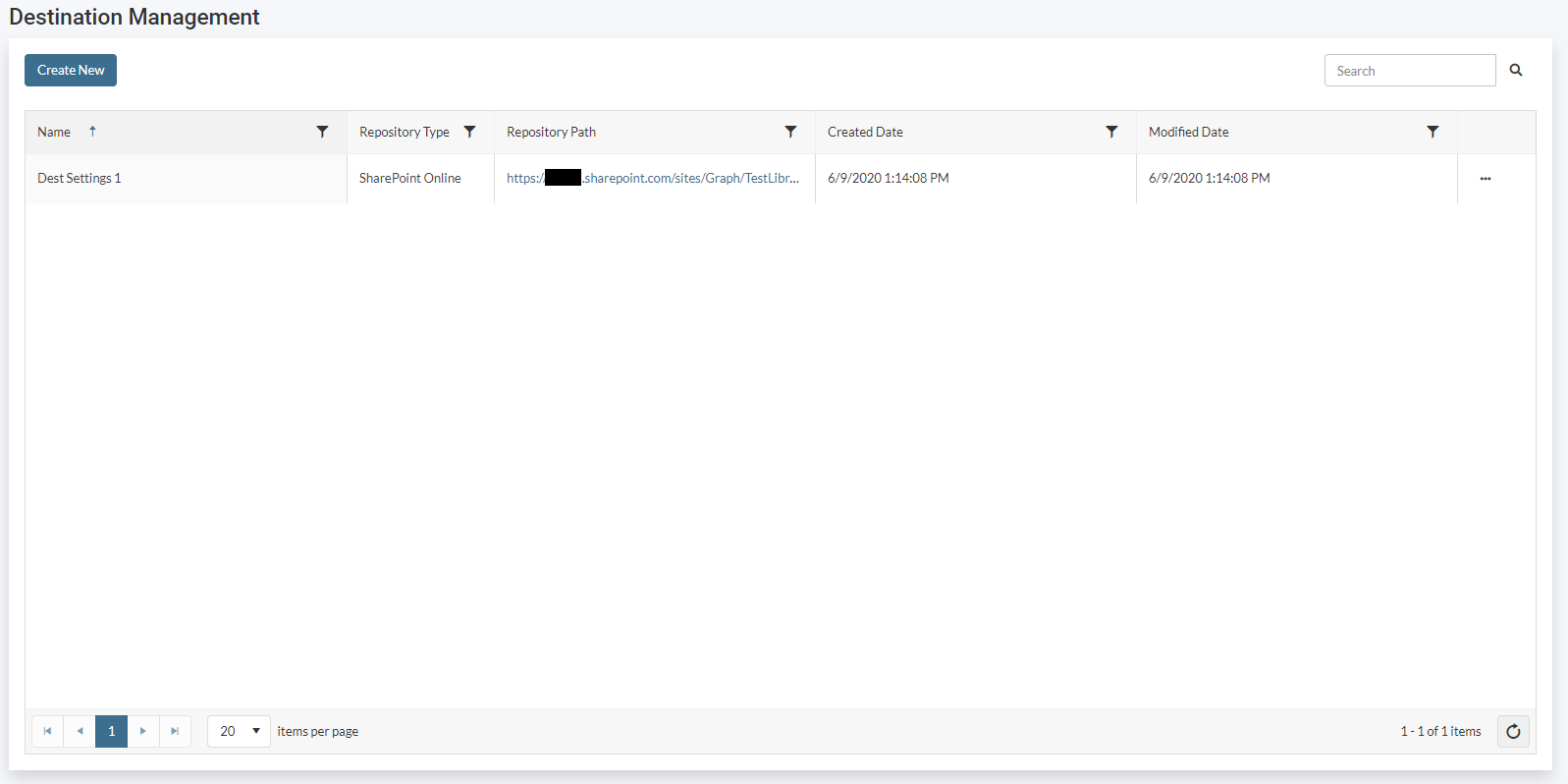1568x784 pixels.
Task: Sort by the Name column header
Action: pos(55,132)
